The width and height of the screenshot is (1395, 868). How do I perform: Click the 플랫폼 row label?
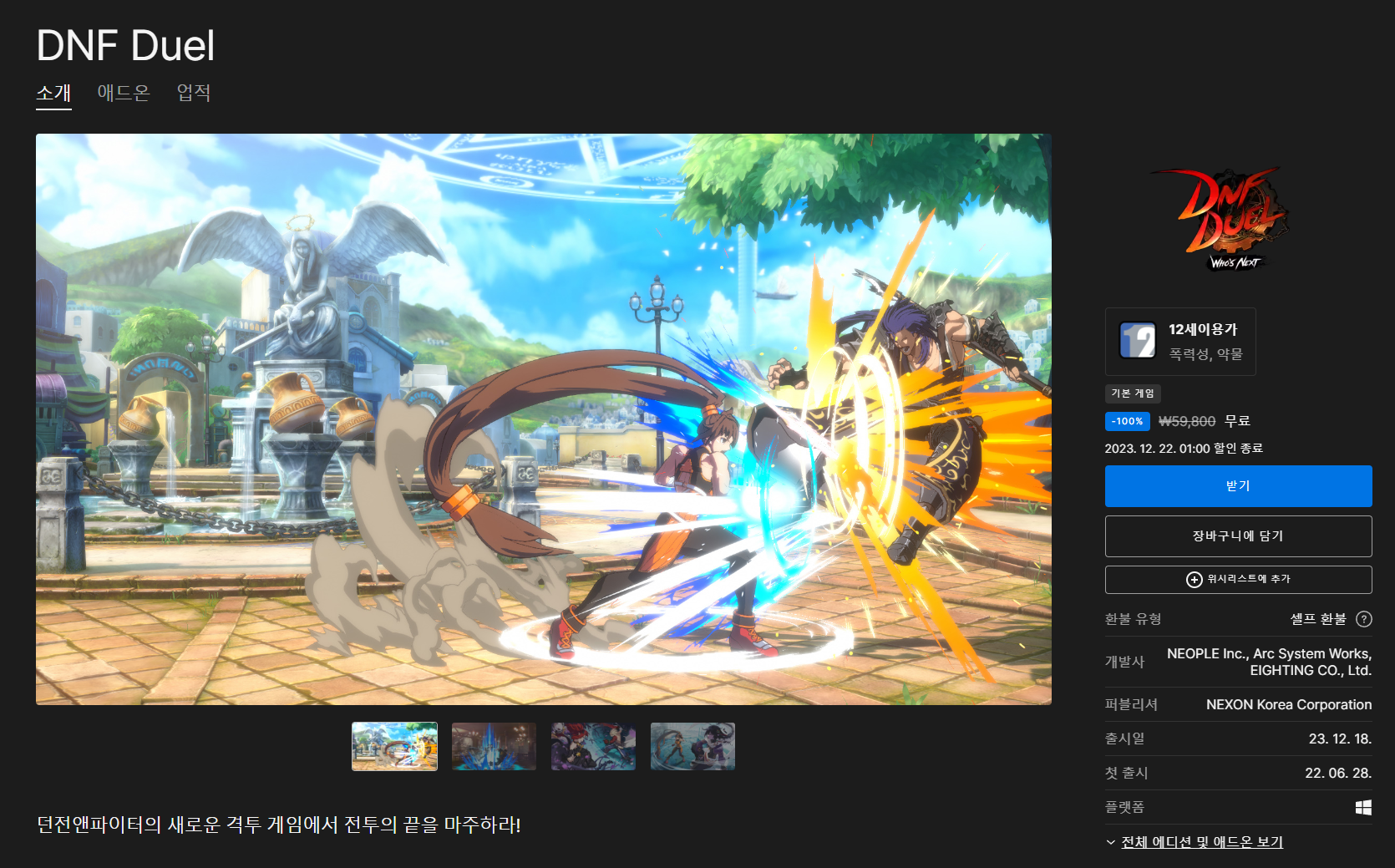tap(1124, 807)
